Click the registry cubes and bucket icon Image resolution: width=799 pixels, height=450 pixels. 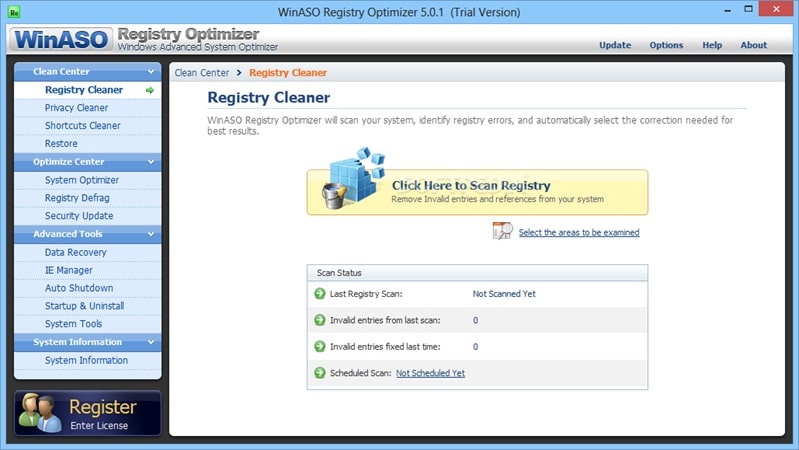(354, 177)
